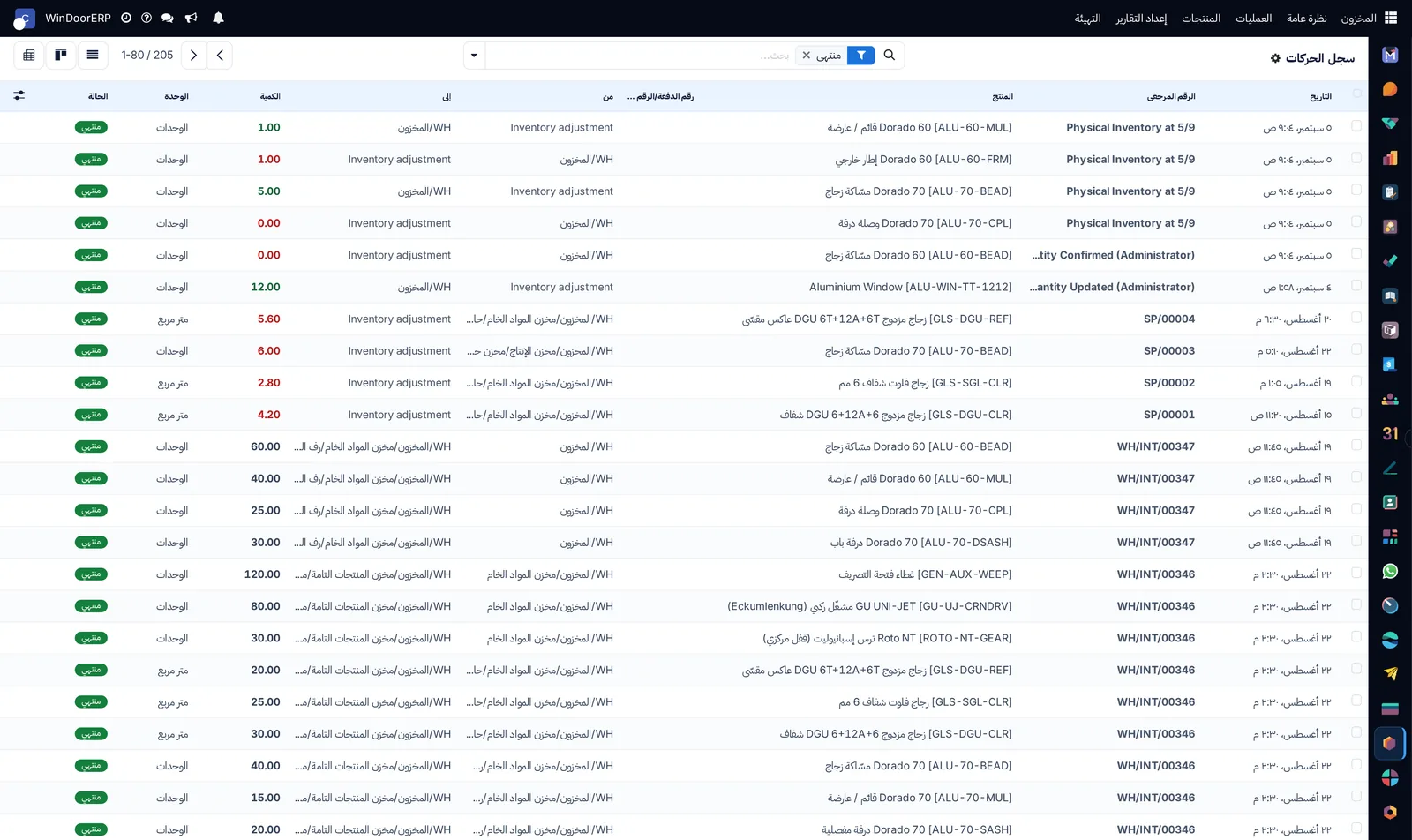Click the 1-80 / 205 pager counter

tap(147, 55)
